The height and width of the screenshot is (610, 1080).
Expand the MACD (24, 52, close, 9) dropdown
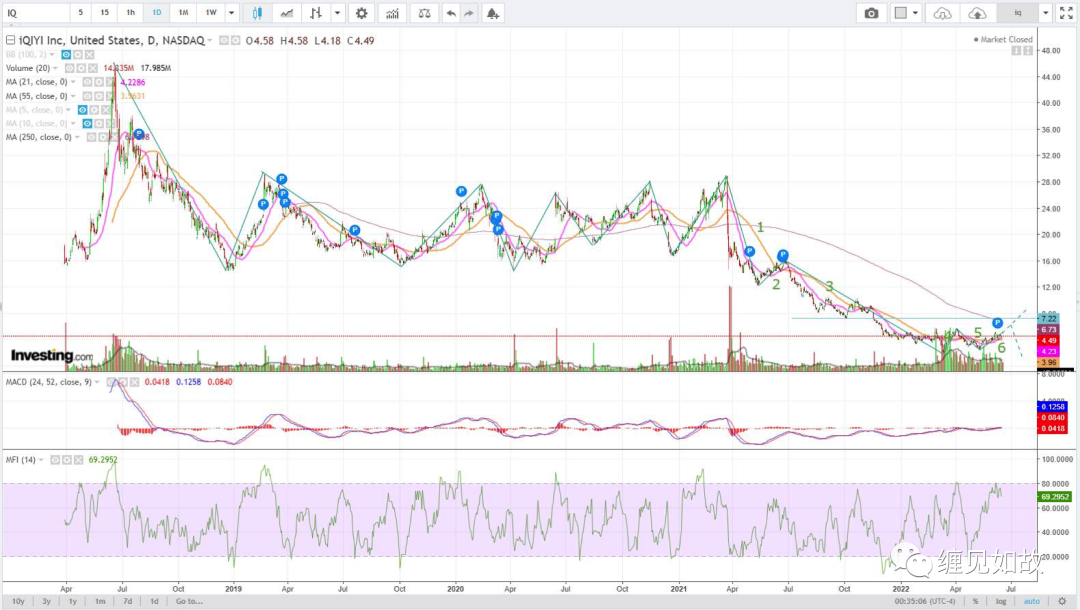click(97, 382)
